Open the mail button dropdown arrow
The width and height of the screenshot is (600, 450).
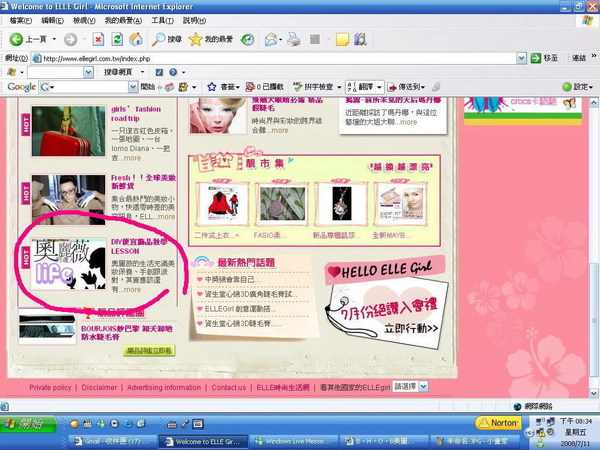coord(280,39)
